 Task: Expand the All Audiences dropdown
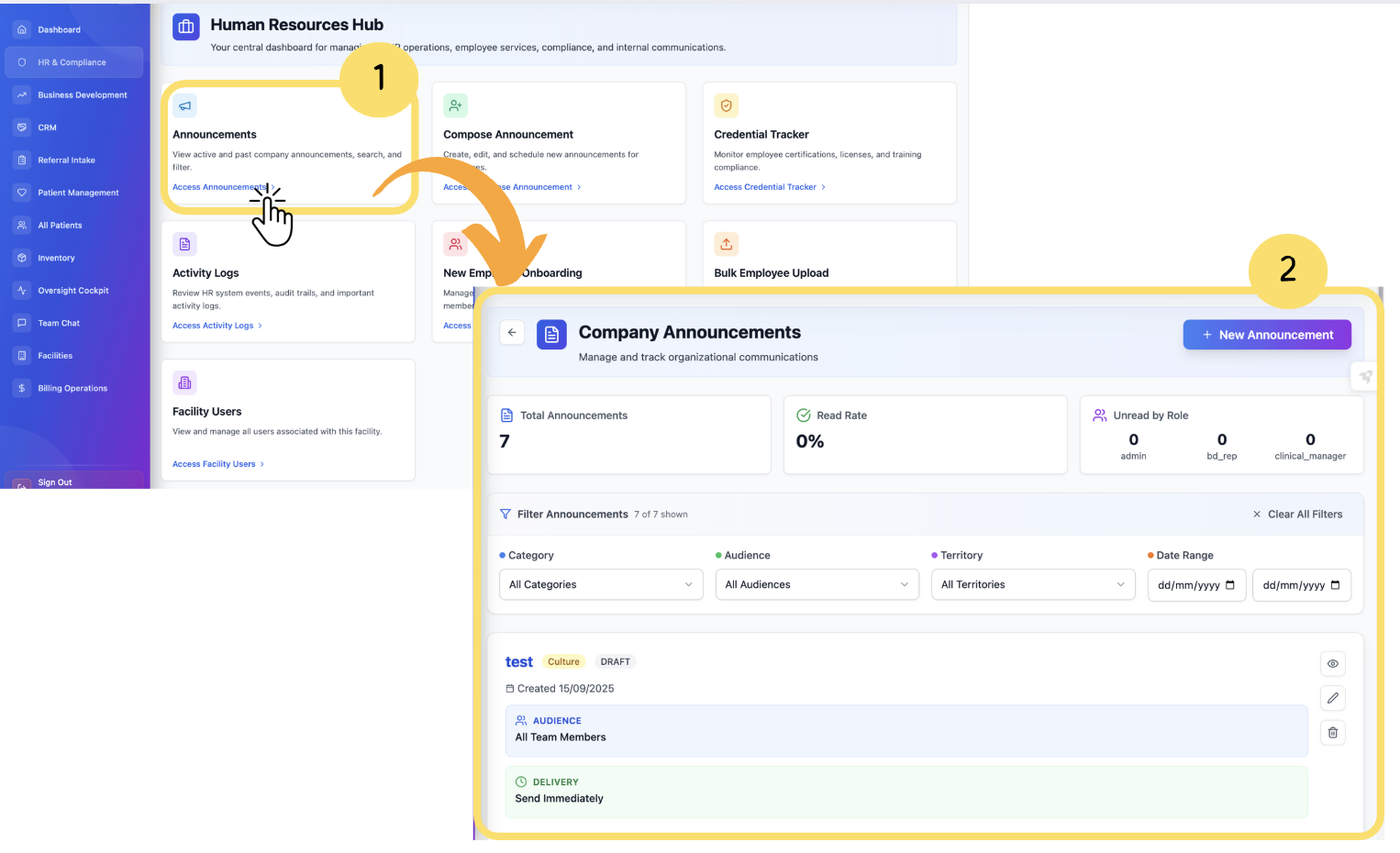(x=817, y=585)
